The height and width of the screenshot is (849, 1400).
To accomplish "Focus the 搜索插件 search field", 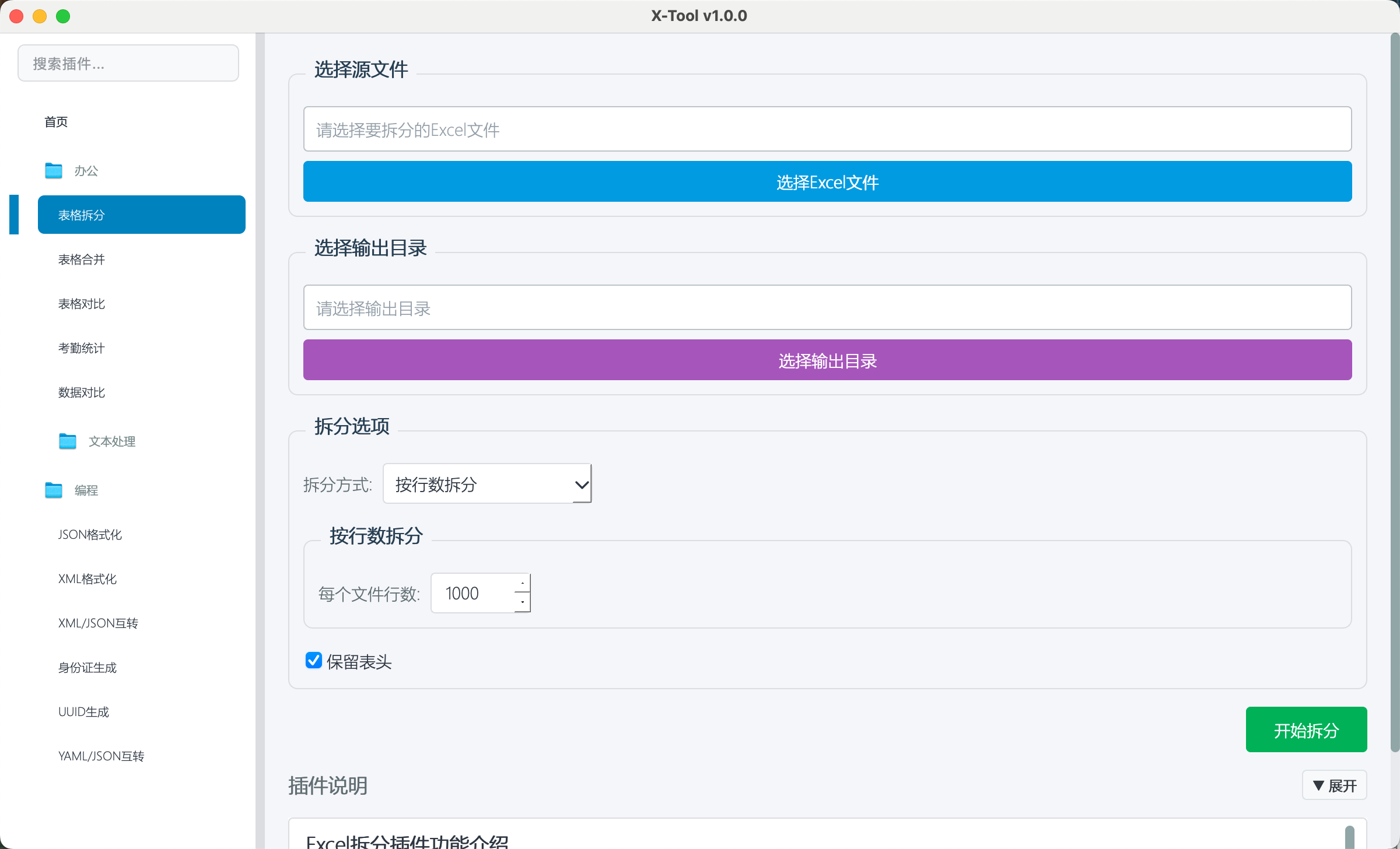I will tap(128, 64).
